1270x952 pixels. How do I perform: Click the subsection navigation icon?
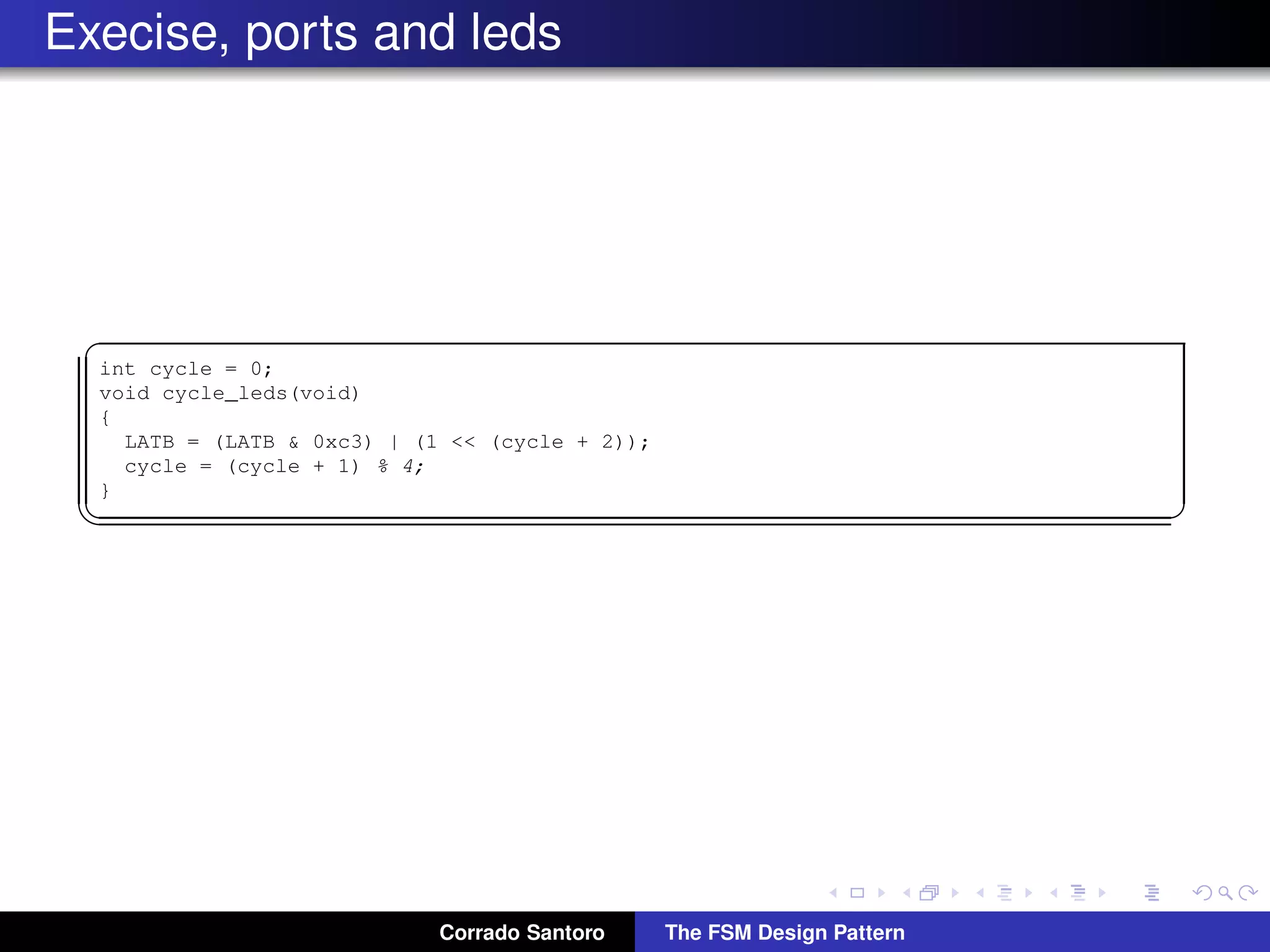(1005, 892)
